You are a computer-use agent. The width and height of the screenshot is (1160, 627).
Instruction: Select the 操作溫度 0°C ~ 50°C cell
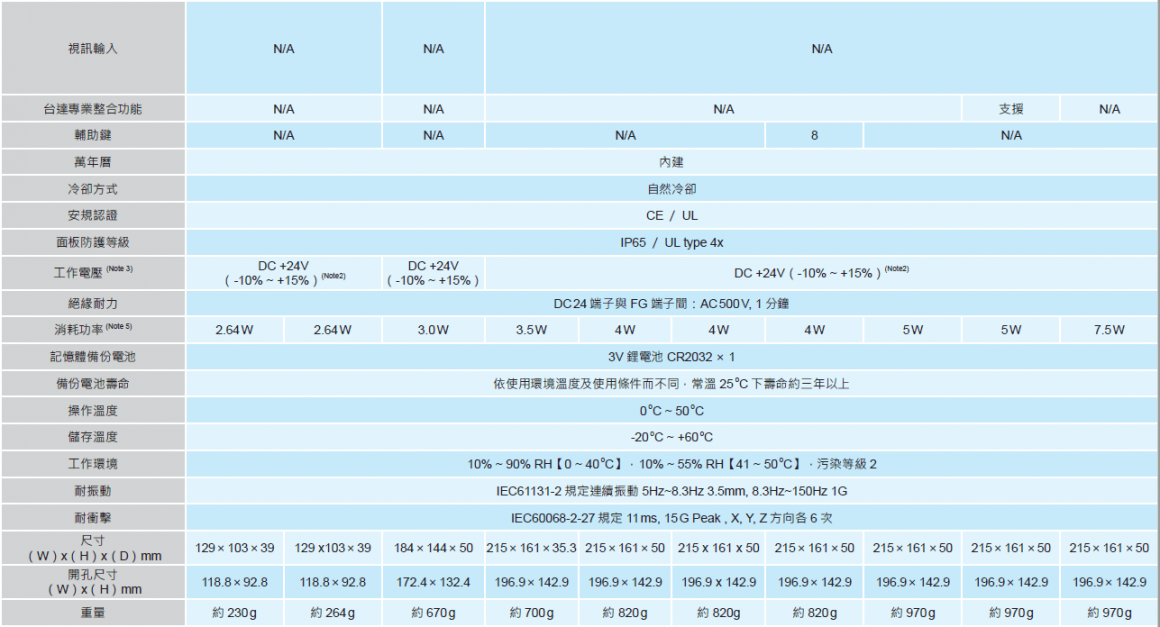pyautogui.click(x=672, y=410)
